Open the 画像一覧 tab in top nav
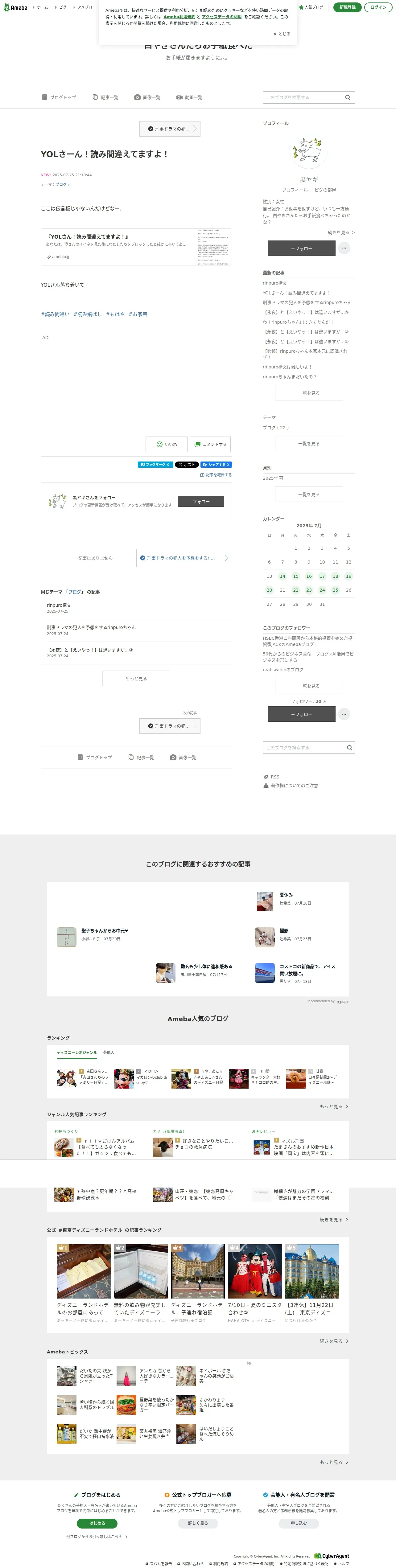Viewport: 396px width, 1568px height. tap(147, 97)
